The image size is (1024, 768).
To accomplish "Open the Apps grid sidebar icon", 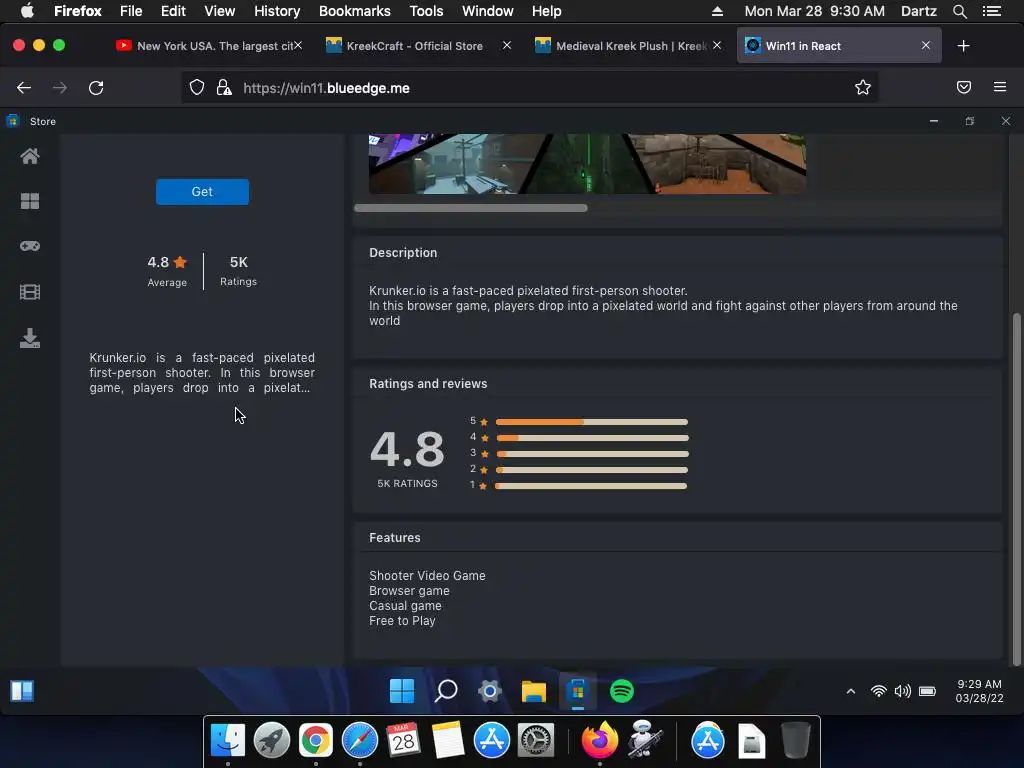I will [x=29, y=201].
